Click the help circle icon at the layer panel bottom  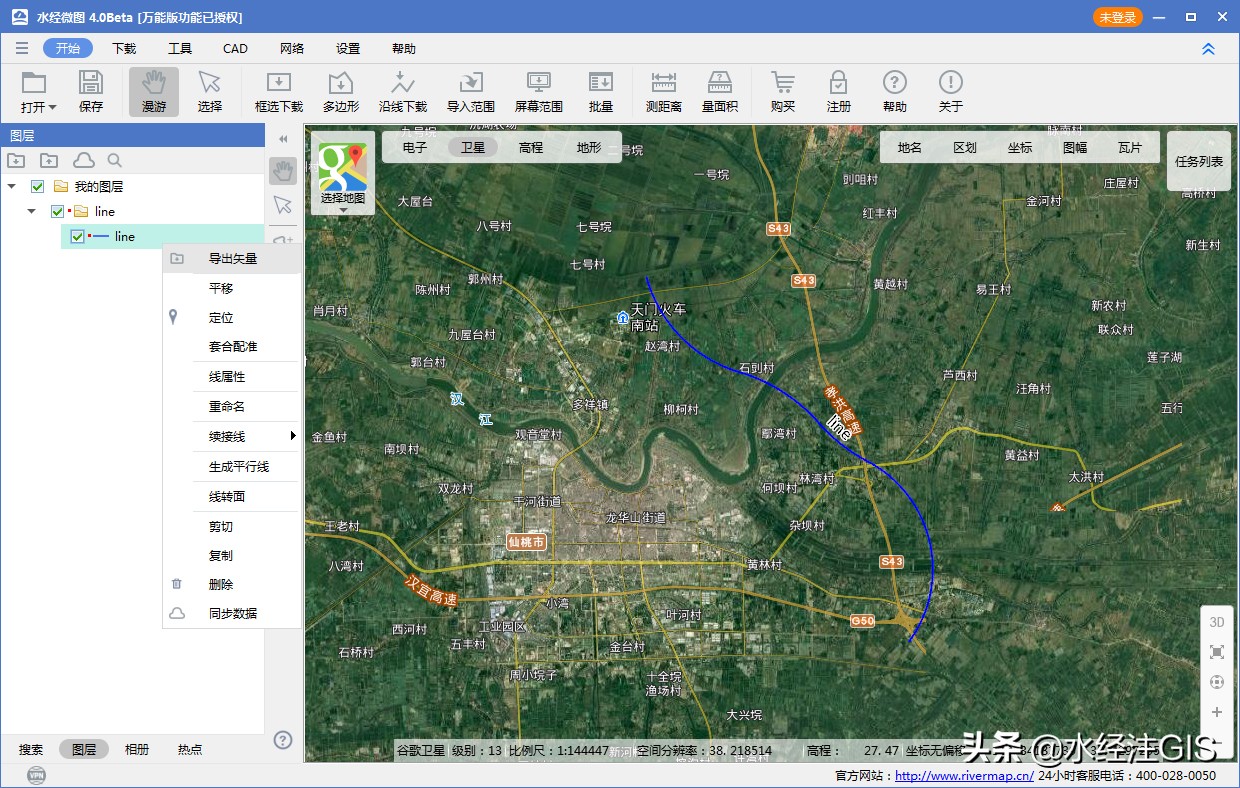pos(283,740)
